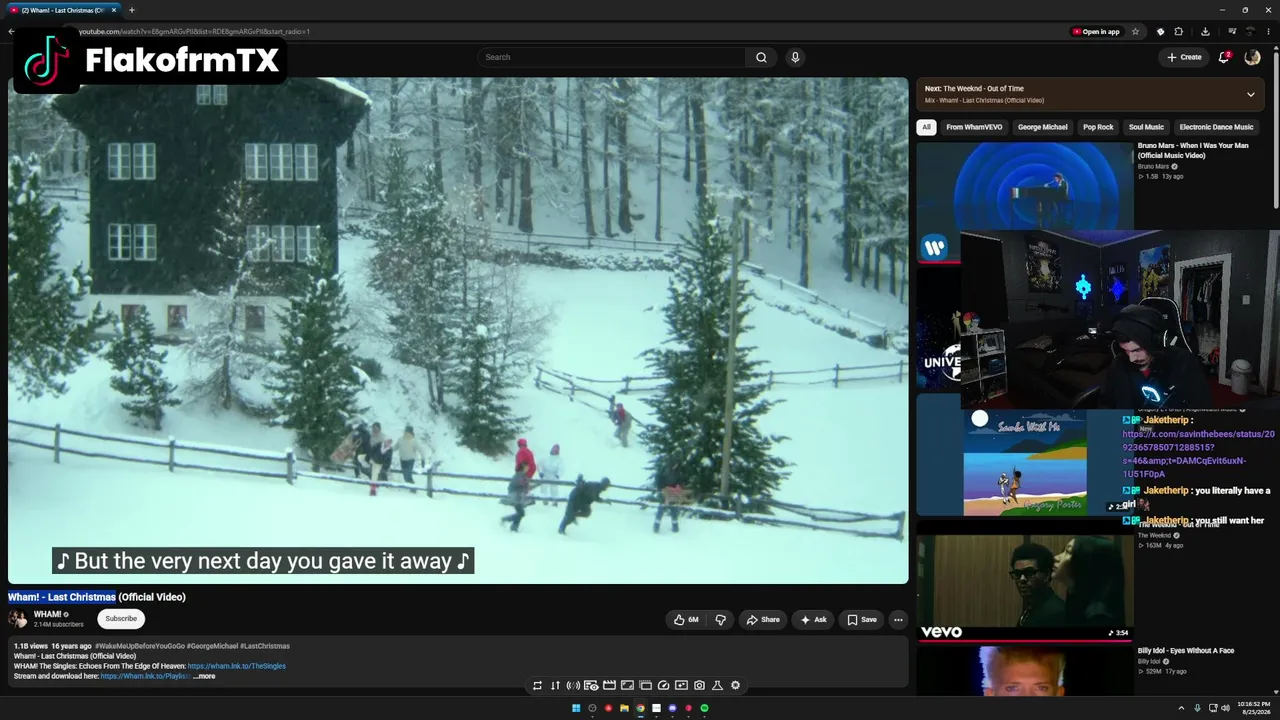The height and width of the screenshot is (720, 1280).
Task: Open the Chrome three-dot menu
Action: (x=1267, y=31)
